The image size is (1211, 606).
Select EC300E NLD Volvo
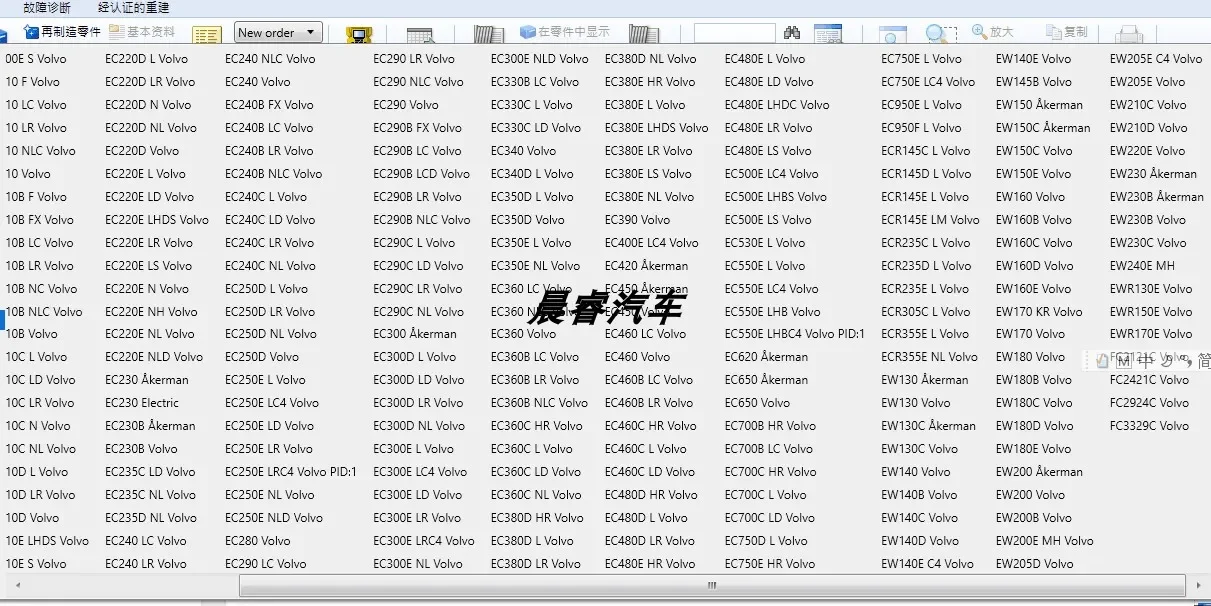(x=540, y=59)
